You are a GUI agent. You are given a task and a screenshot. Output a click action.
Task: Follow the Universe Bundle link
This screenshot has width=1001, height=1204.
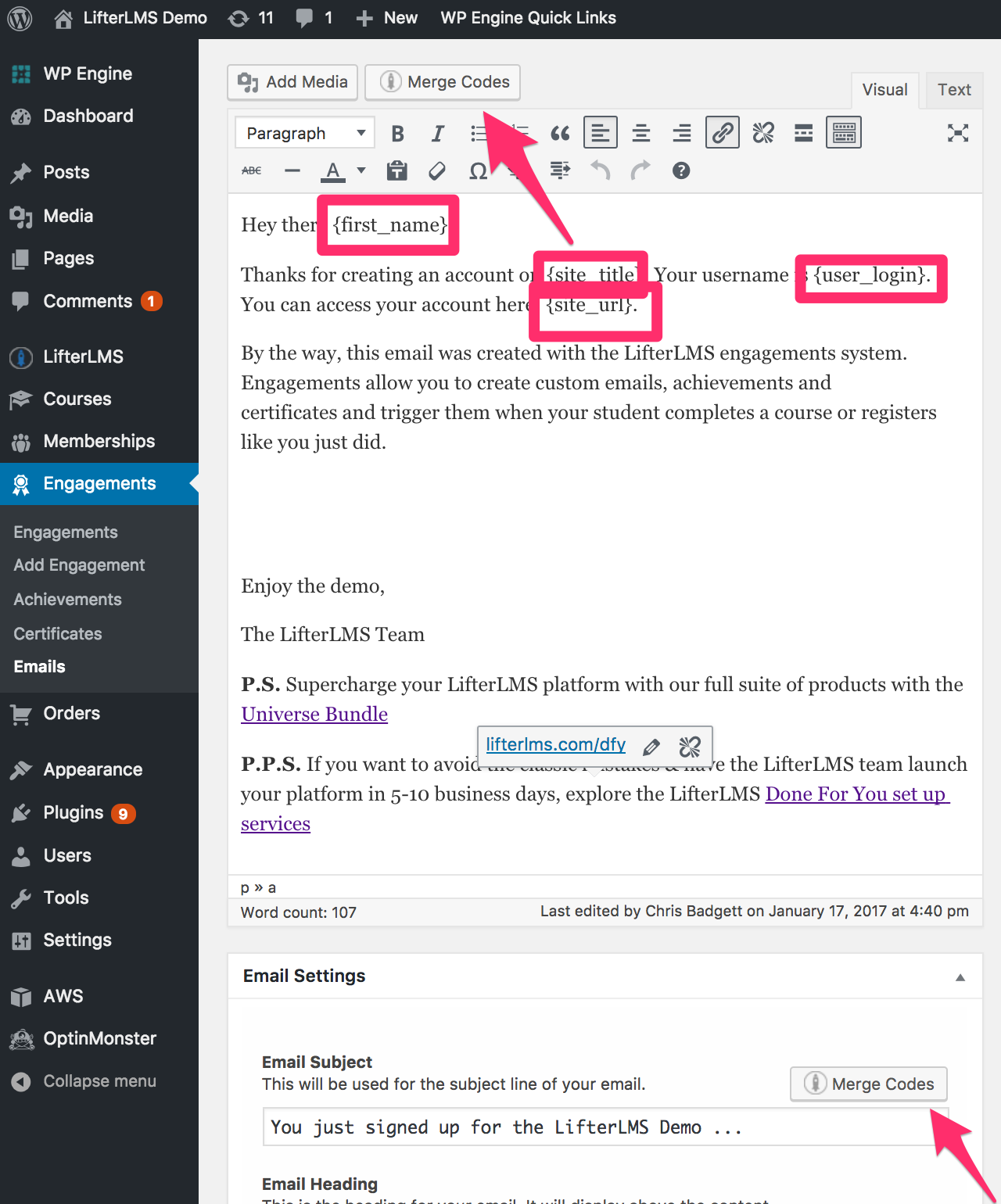click(314, 714)
